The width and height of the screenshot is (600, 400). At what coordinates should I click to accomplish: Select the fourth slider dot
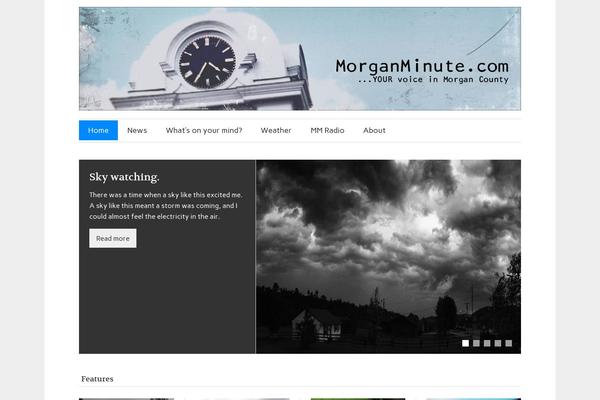(497, 343)
